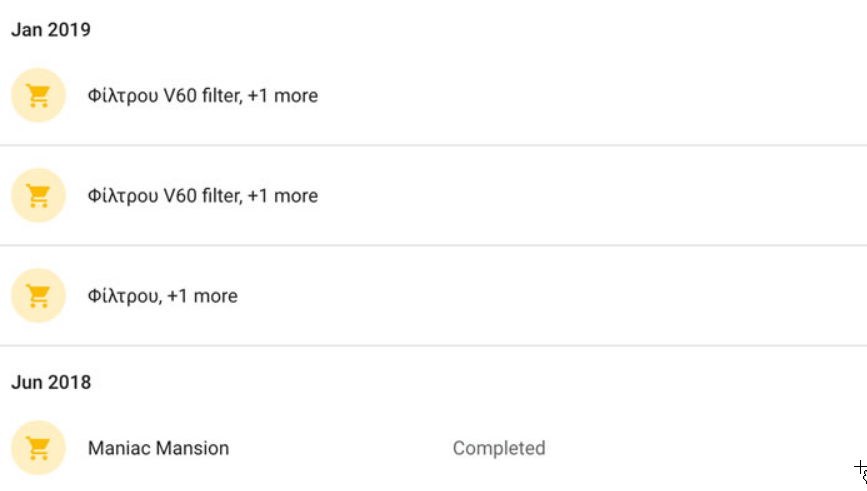This screenshot has height=491, width=867.
Task: Select the Jan 2019 section header
Action: tap(51, 30)
